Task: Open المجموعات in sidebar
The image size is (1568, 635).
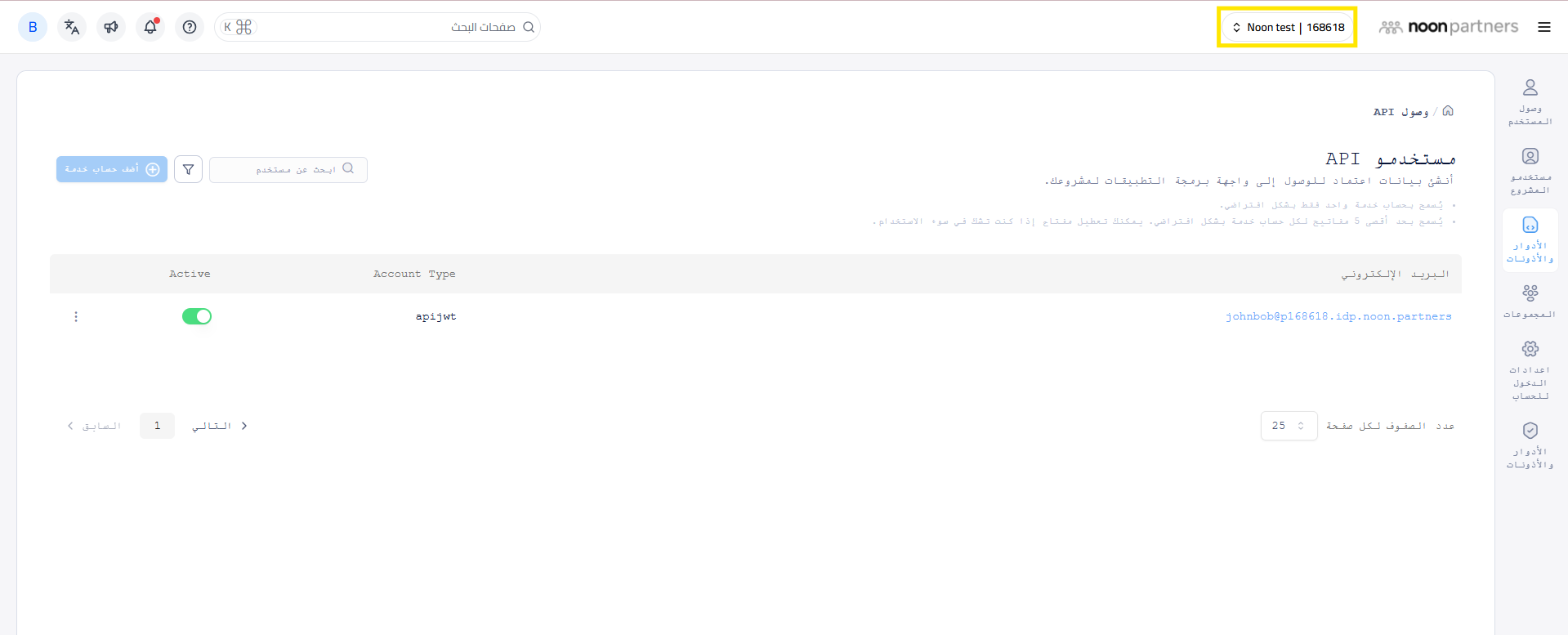Action: (1530, 301)
